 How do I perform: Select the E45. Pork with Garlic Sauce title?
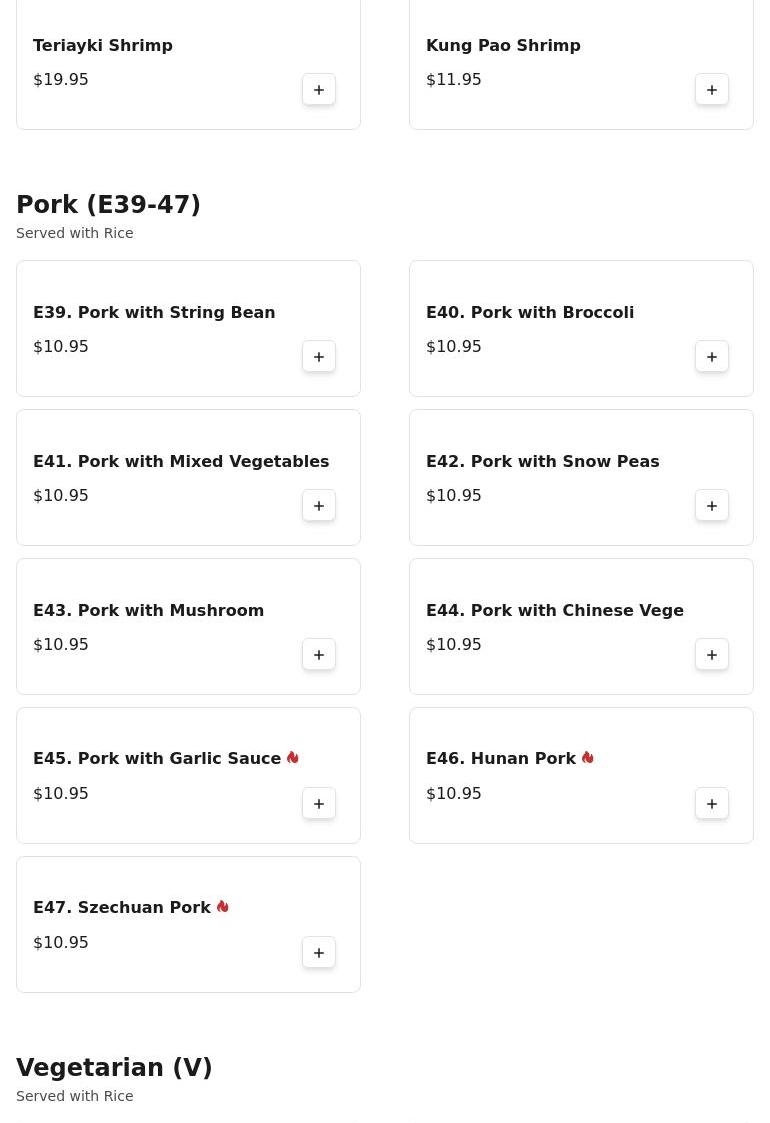(x=157, y=758)
